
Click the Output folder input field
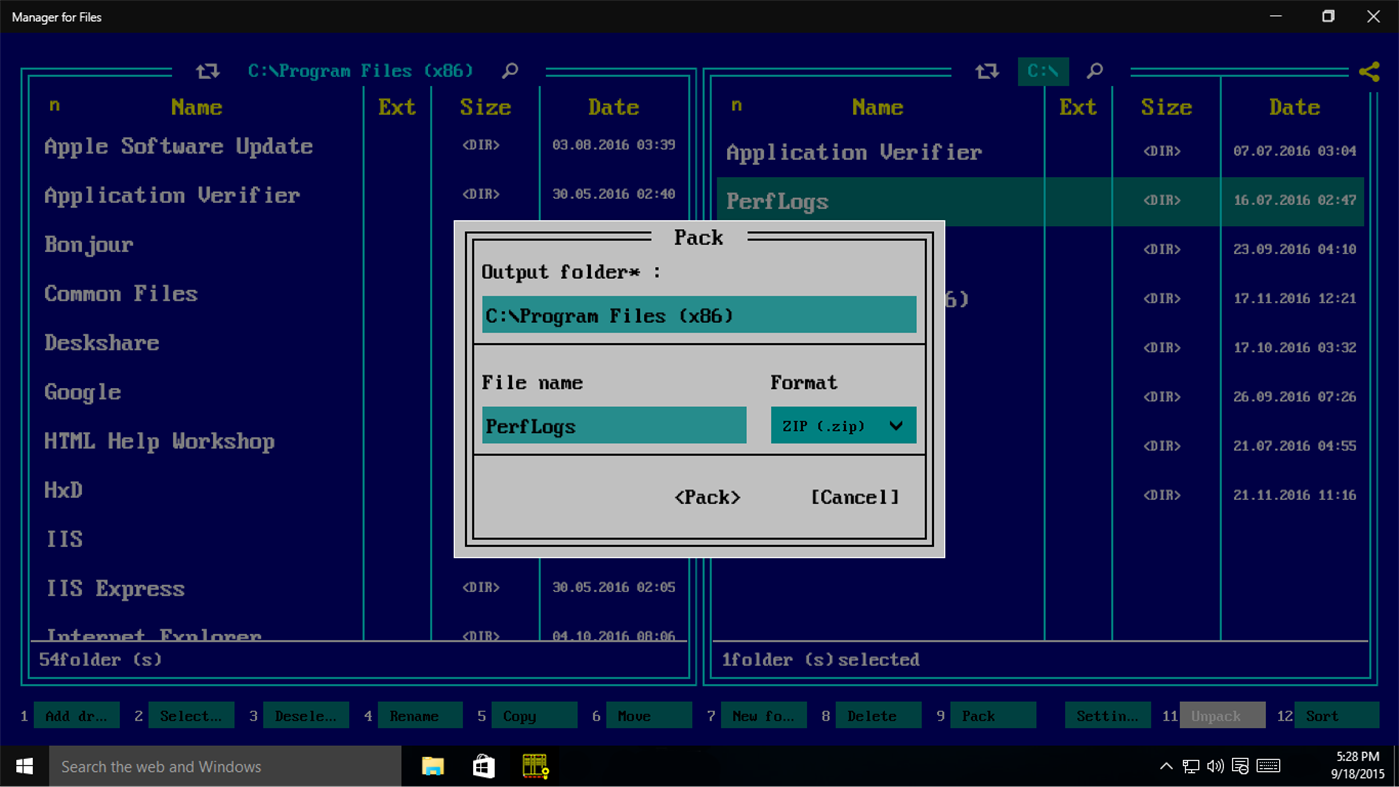(x=699, y=315)
